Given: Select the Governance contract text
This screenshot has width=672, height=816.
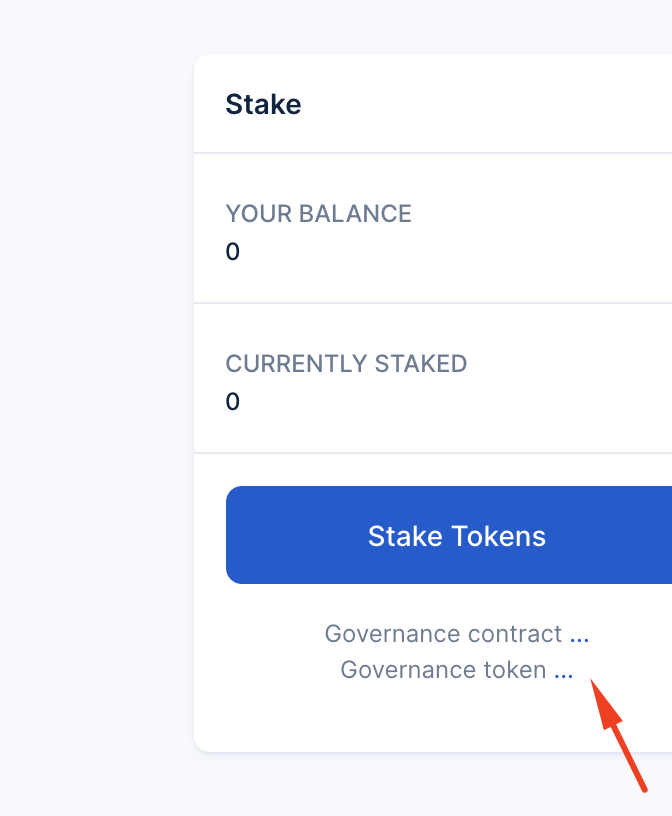Looking at the screenshot, I should 444,633.
